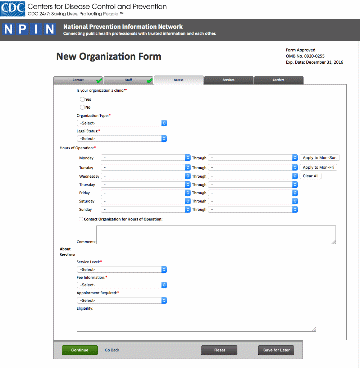Click the Hours of Operation label
Viewport: 360px width, 368px height.
pyautogui.click(x=77, y=148)
